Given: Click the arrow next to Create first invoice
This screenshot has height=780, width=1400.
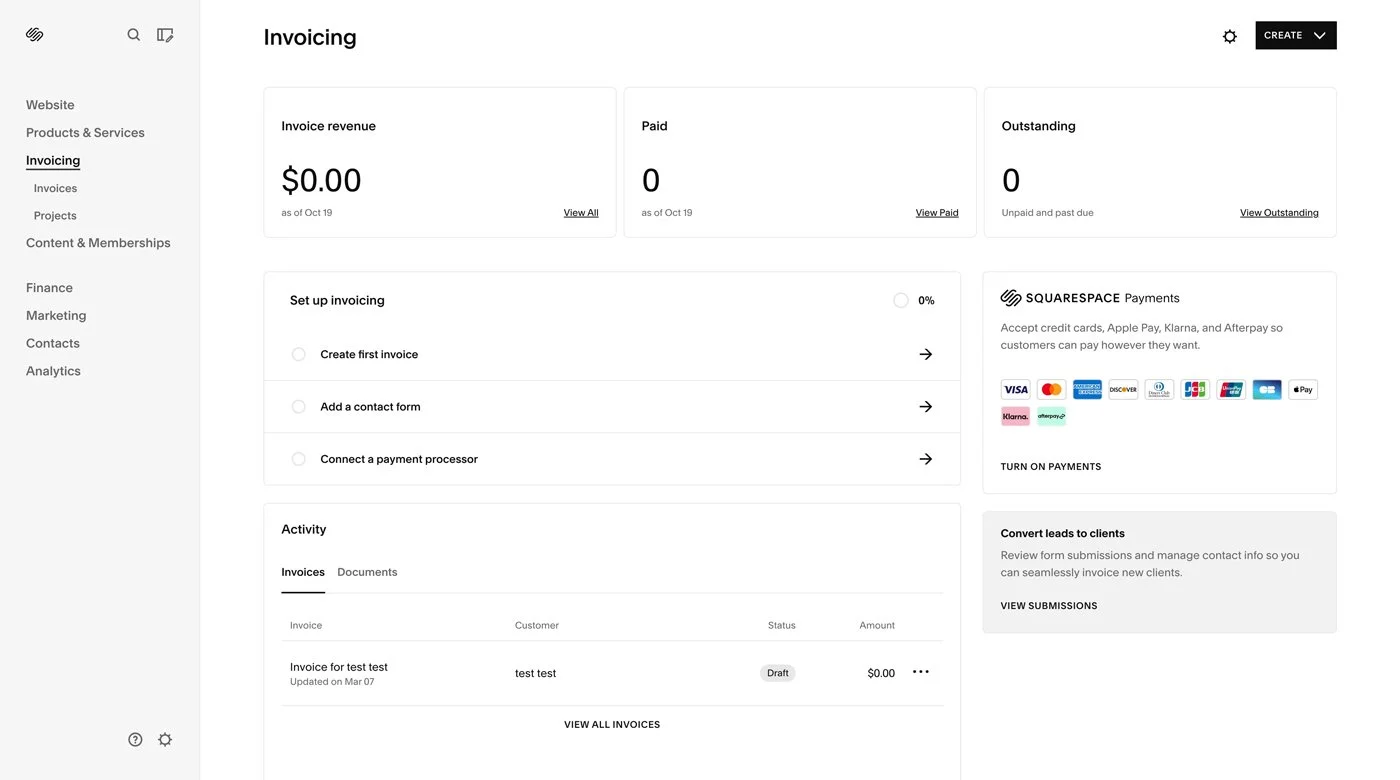Looking at the screenshot, I should coord(925,353).
